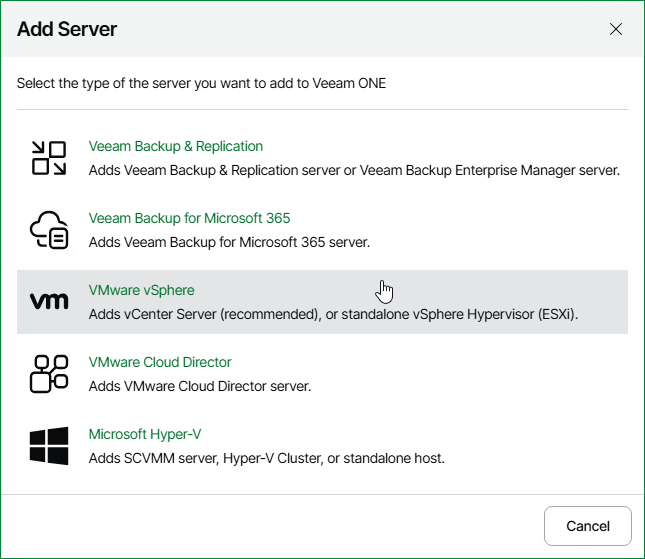Image resolution: width=645 pixels, height=559 pixels.
Task: Click the 'Adds SCVMM server, Hyper-V Cluster' description
Action: 267,458
